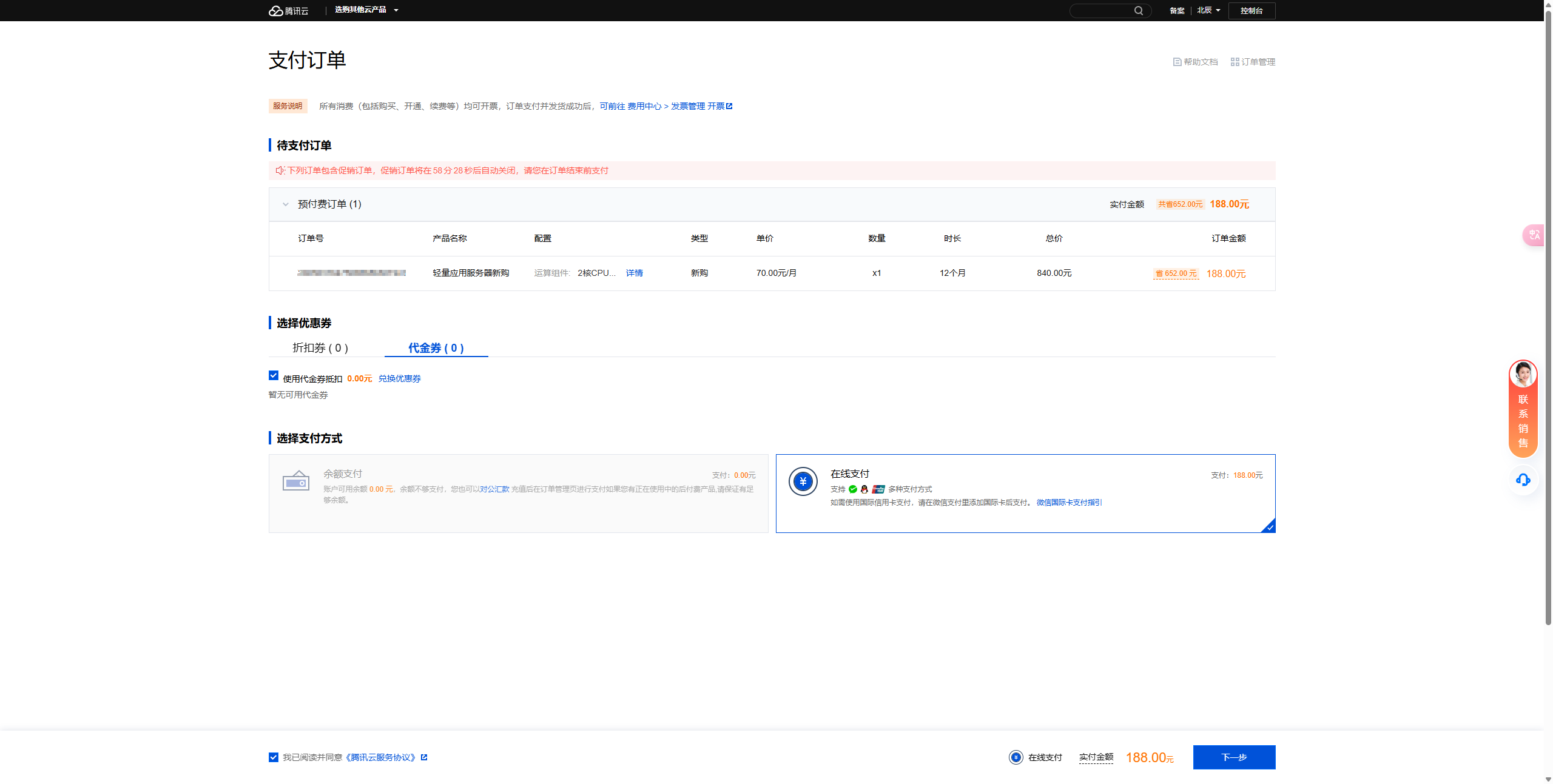
Task: Open 帮助文档 help docs icon link
Action: pos(1177,62)
